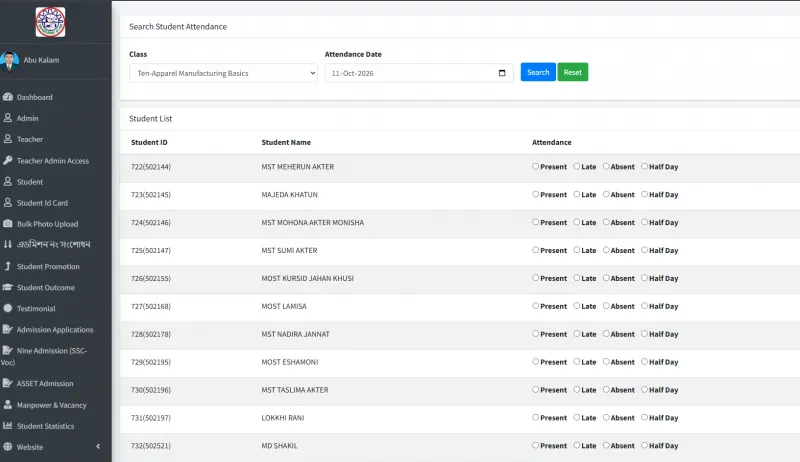Click Abu Kalam user name

pos(41,60)
